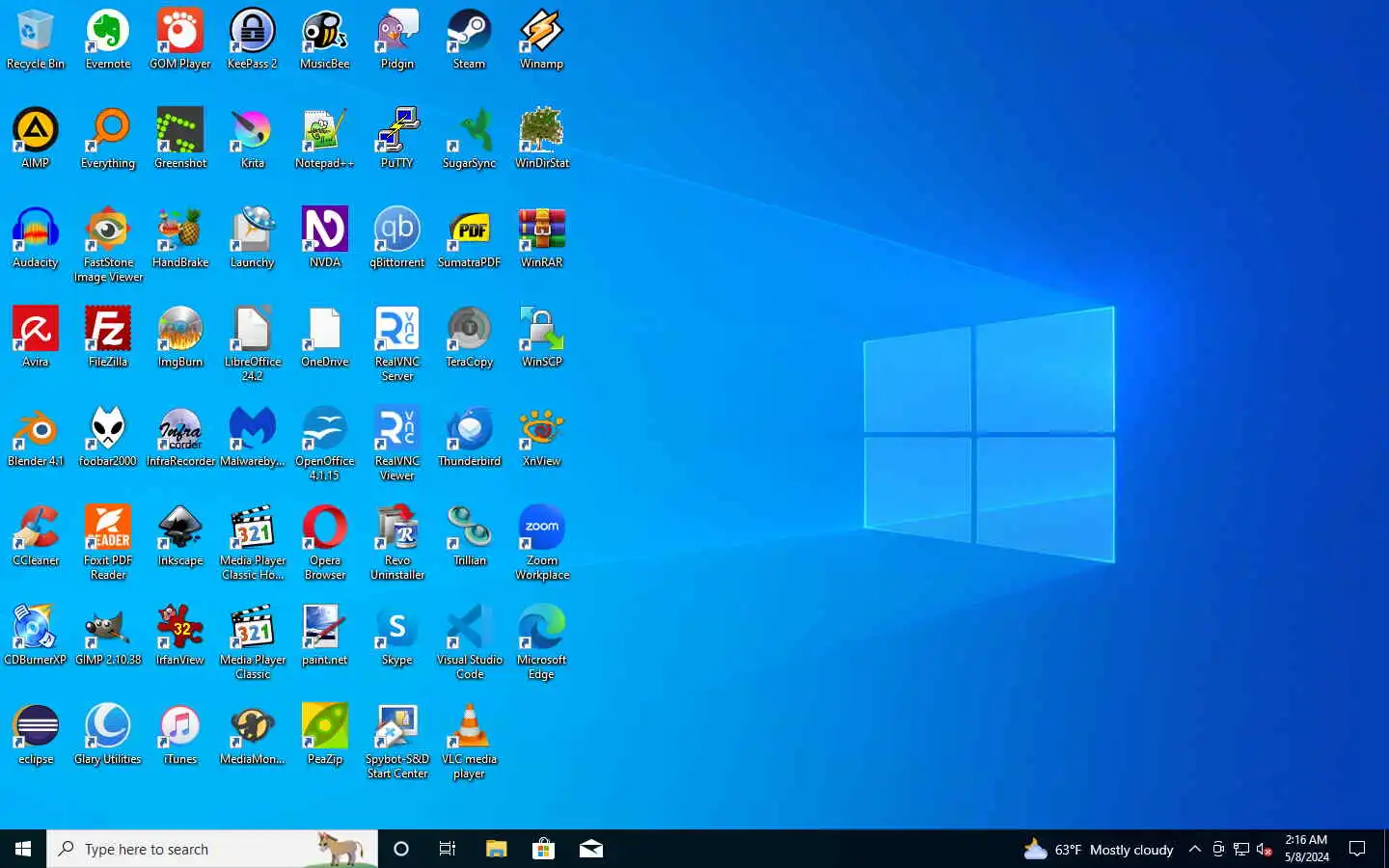Click the OpenOffice 4.1.15 icon
1389x868 pixels.
coord(325,444)
